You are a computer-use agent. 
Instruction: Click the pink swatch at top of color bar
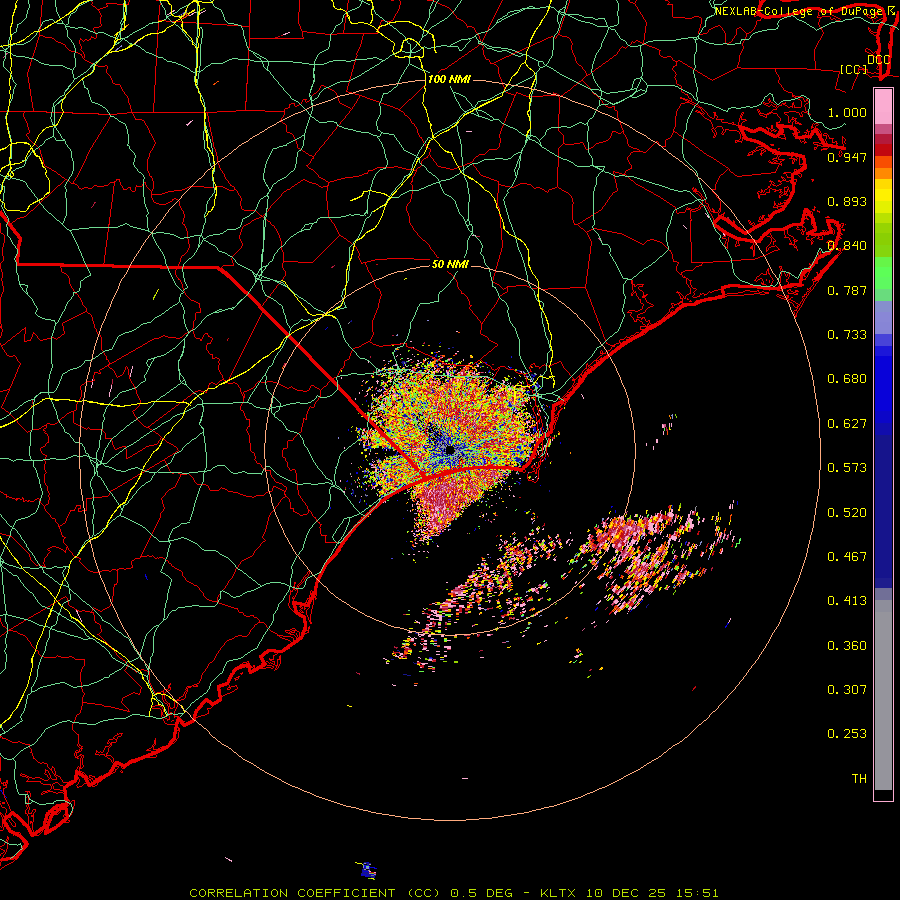tap(883, 107)
